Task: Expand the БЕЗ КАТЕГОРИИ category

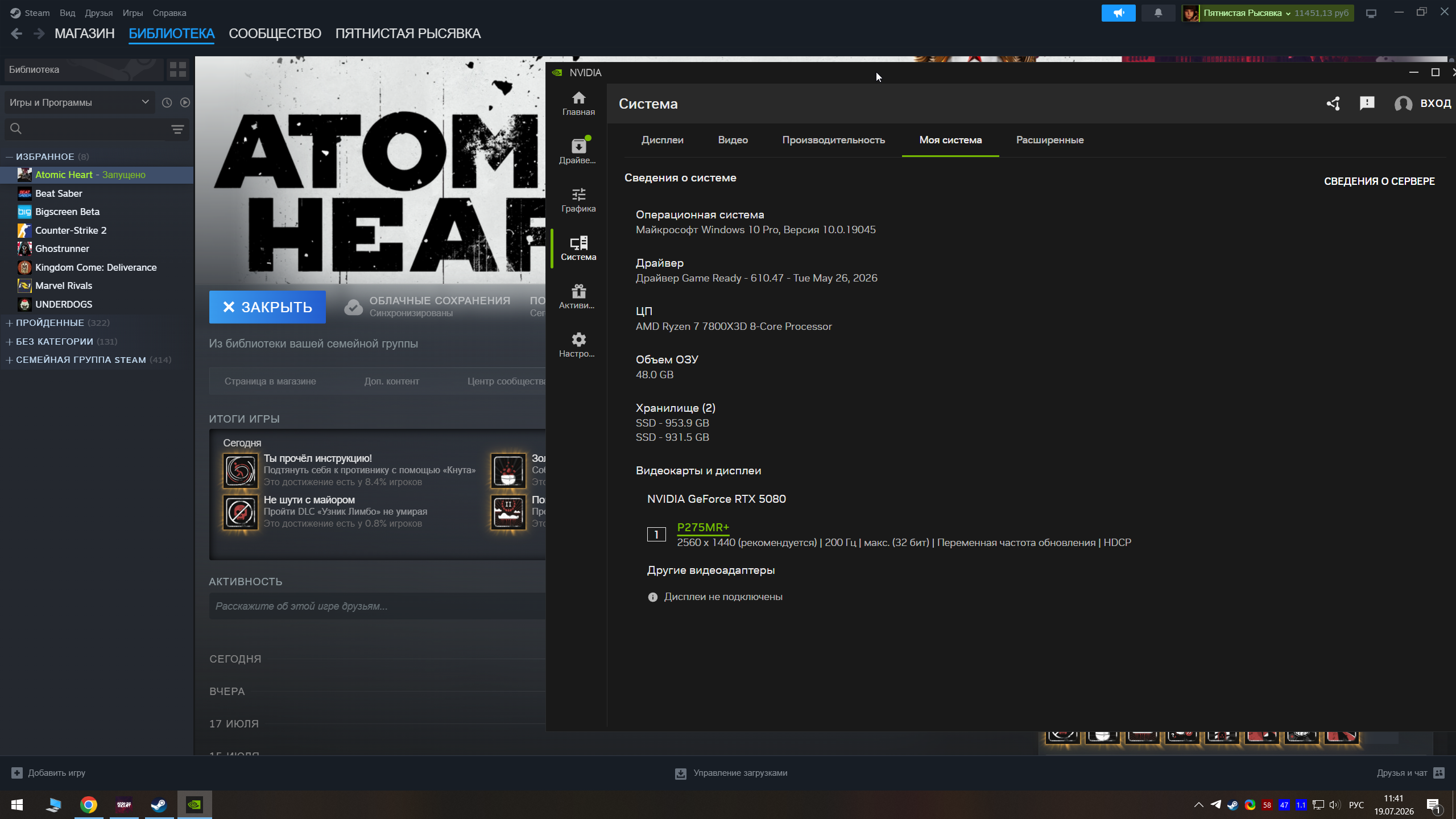Action: click(9, 341)
